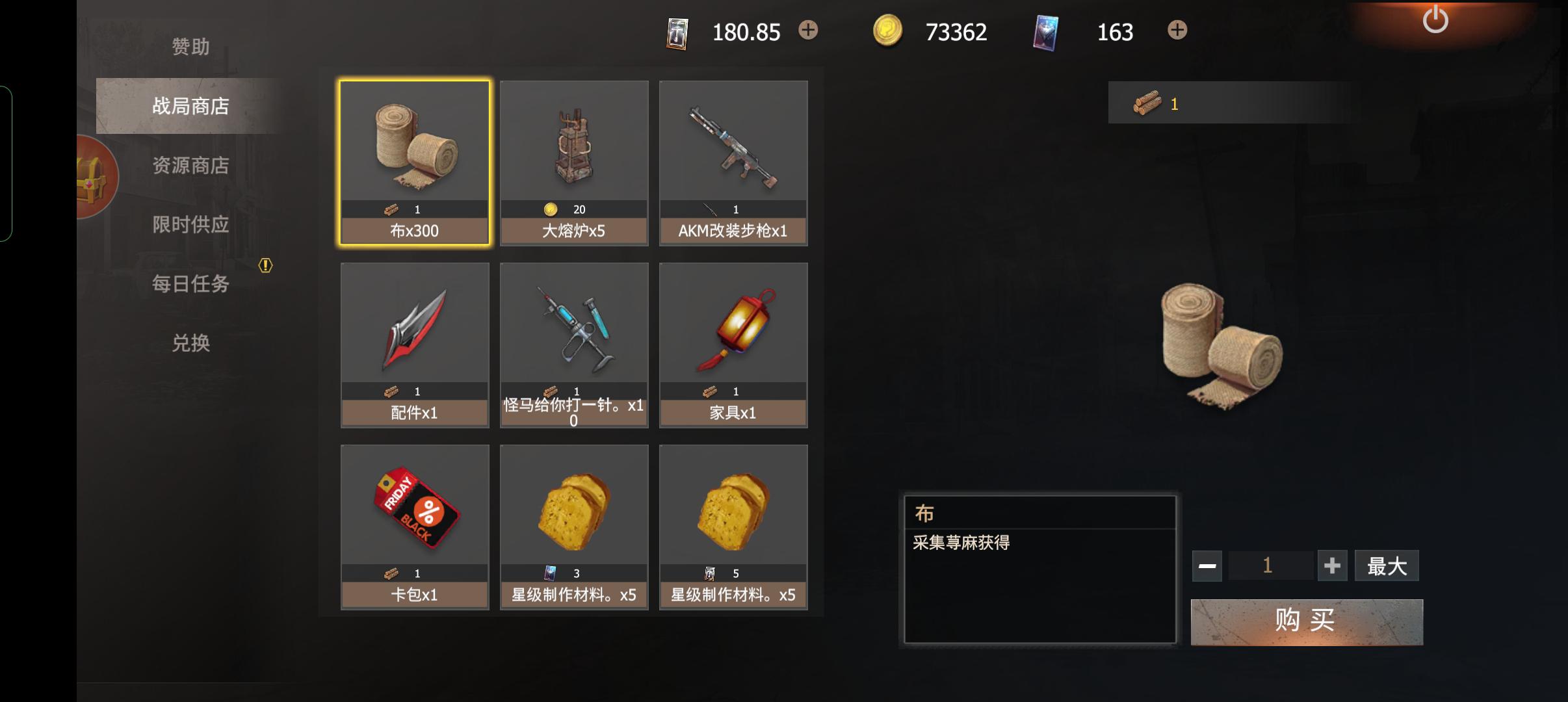Click the 购买 purchase button

(1307, 622)
